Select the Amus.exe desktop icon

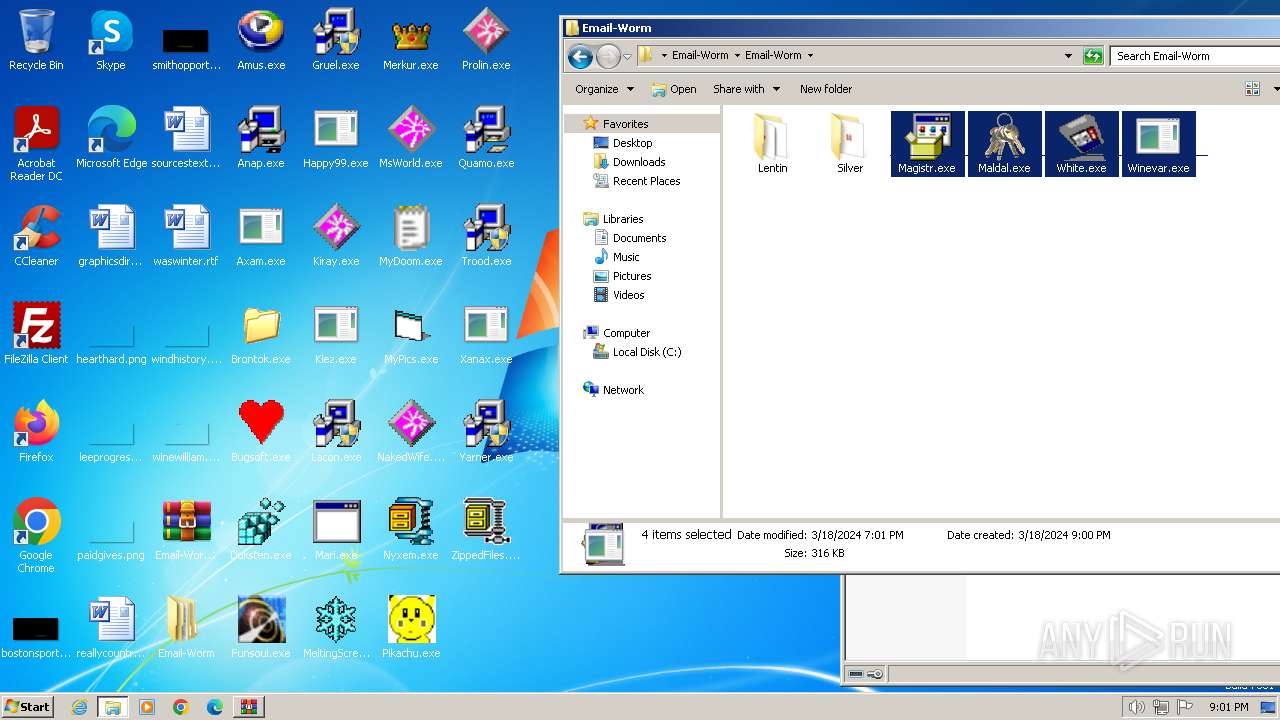[x=261, y=40]
